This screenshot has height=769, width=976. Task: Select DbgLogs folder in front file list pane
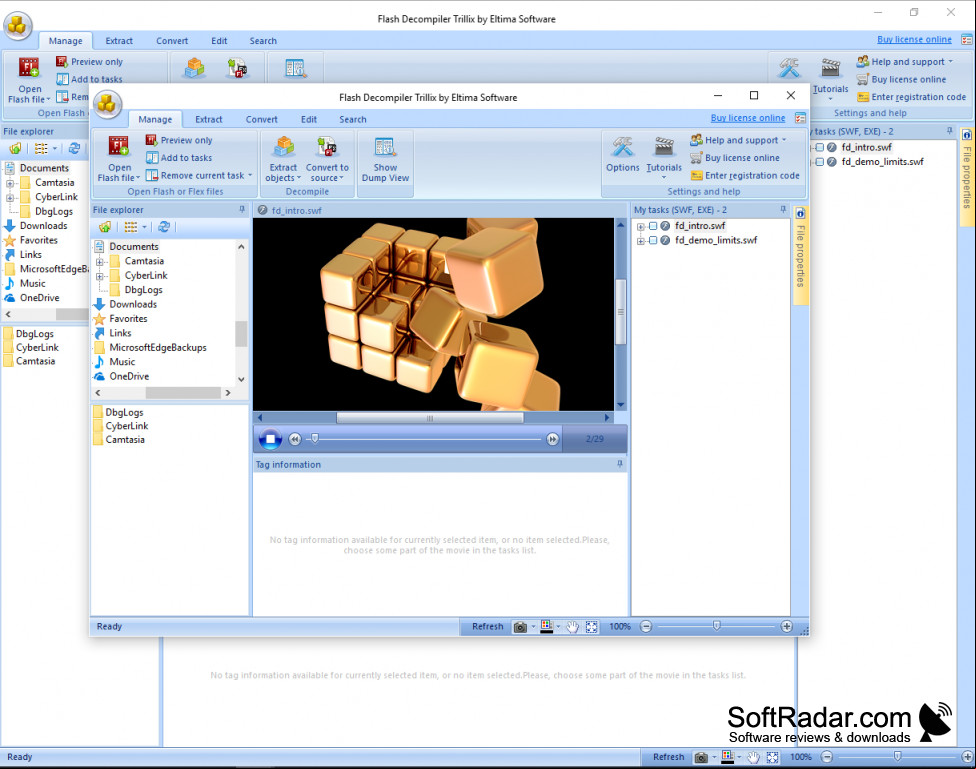pos(124,412)
